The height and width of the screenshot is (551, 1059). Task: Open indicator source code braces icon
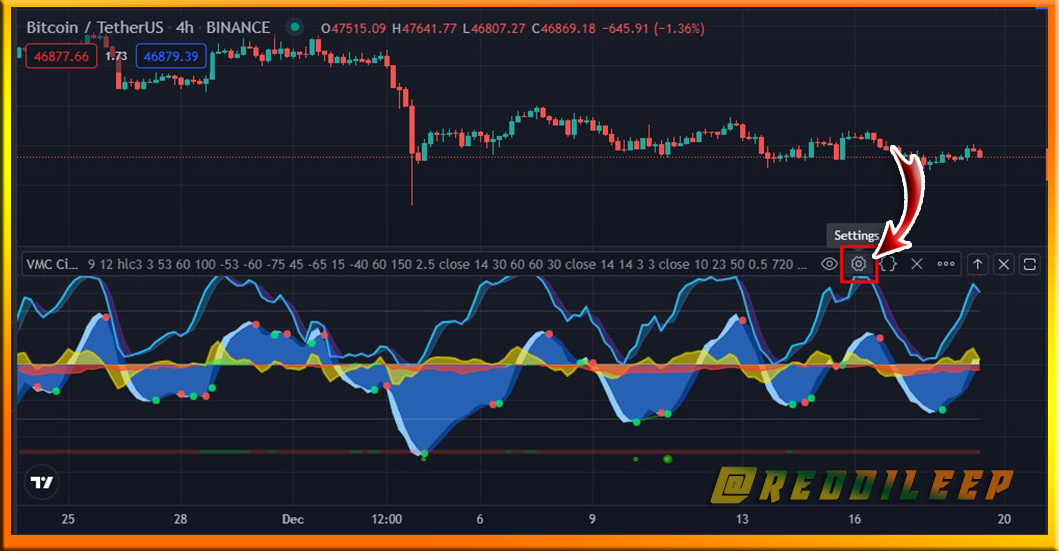click(x=887, y=264)
